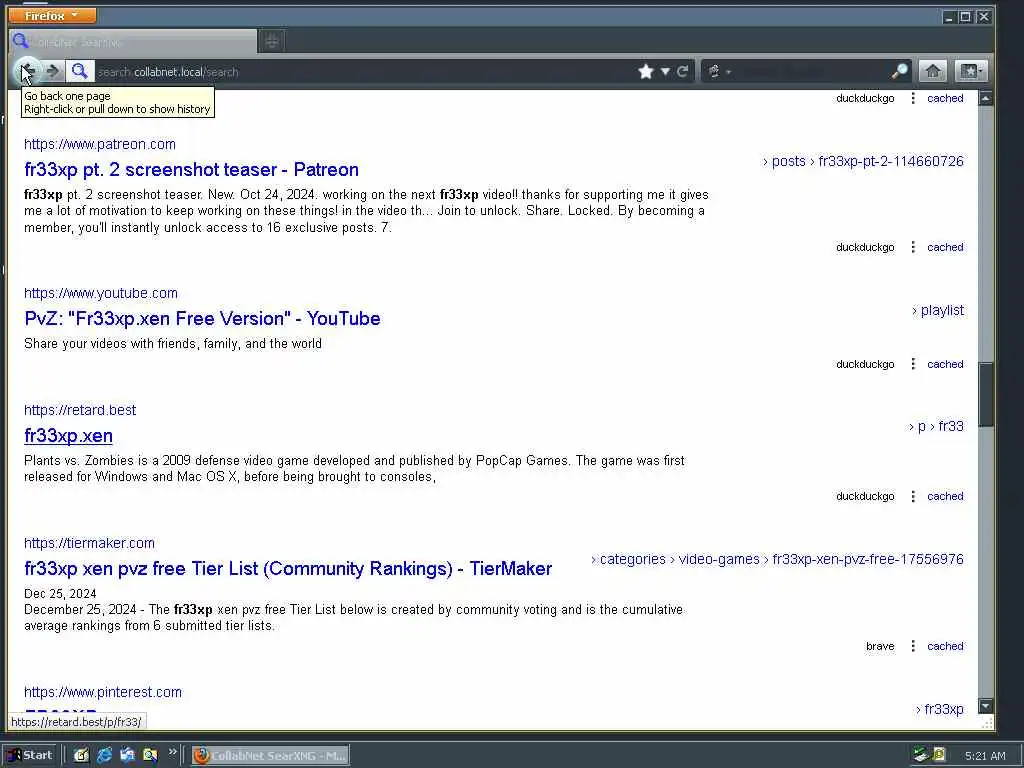
Task: Click the scrollbar up arrow
Action: (x=985, y=99)
